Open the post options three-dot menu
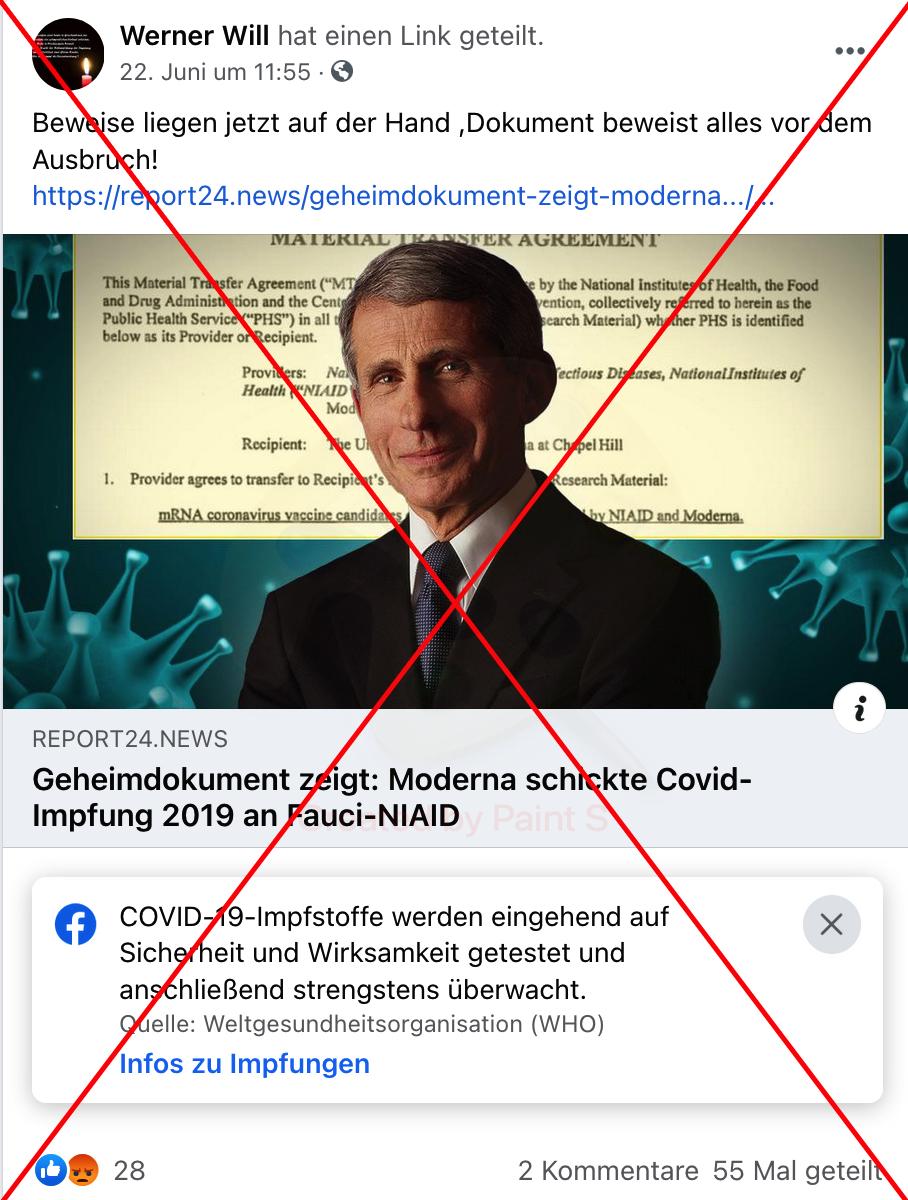This screenshot has height=1200, width=908. (850, 52)
